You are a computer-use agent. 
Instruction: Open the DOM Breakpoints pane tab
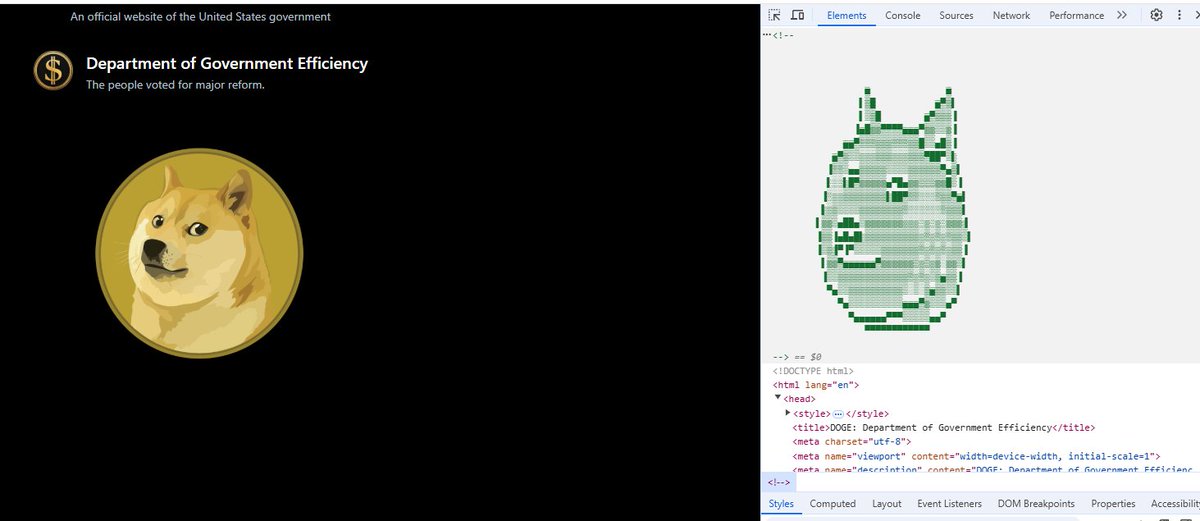click(1036, 504)
